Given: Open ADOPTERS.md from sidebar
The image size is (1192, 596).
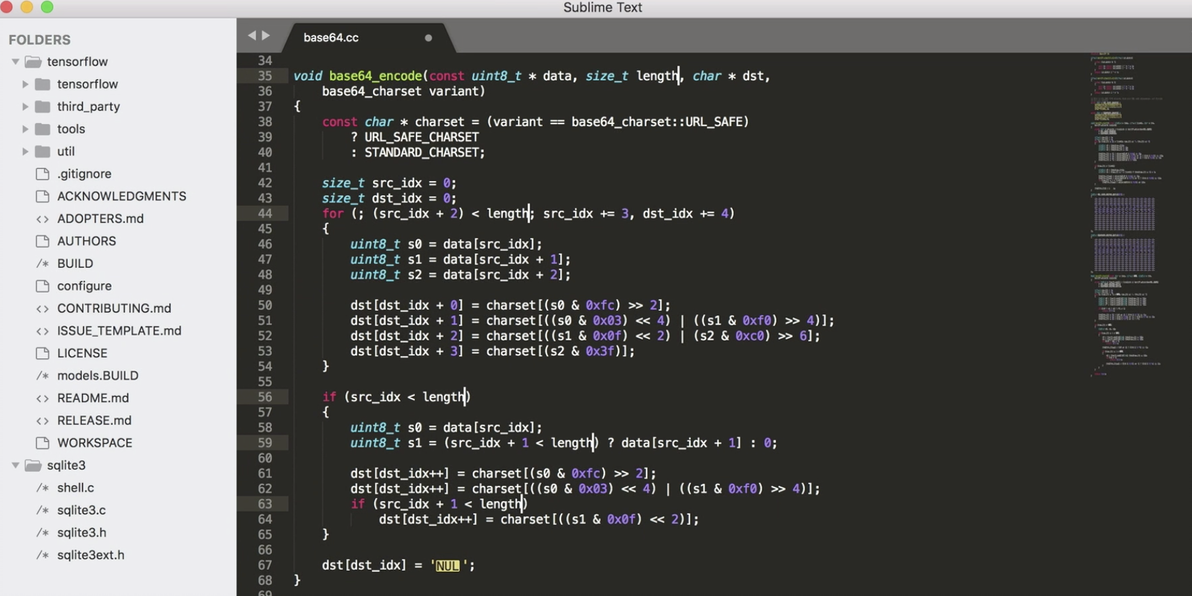Looking at the screenshot, I should [x=100, y=219].
